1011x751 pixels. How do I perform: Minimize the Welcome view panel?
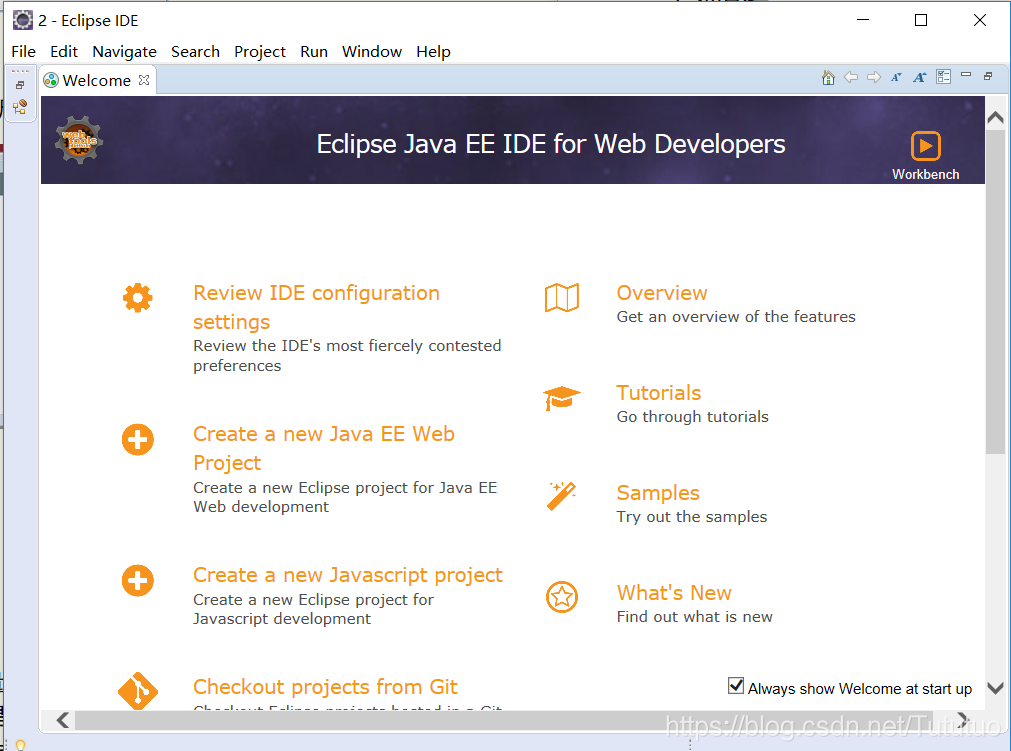click(x=966, y=75)
